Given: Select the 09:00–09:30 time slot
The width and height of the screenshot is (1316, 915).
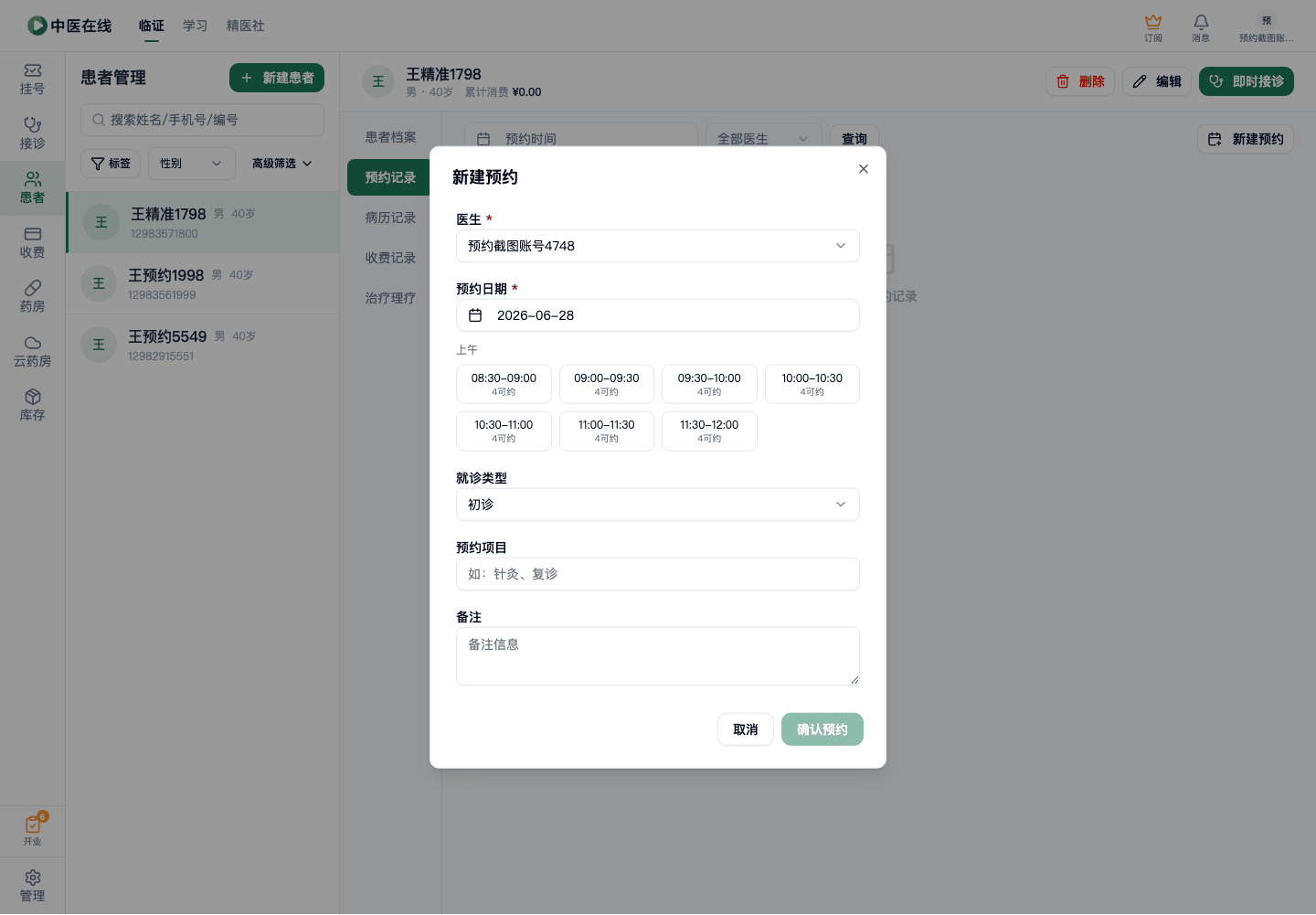Looking at the screenshot, I should (x=607, y=384).
